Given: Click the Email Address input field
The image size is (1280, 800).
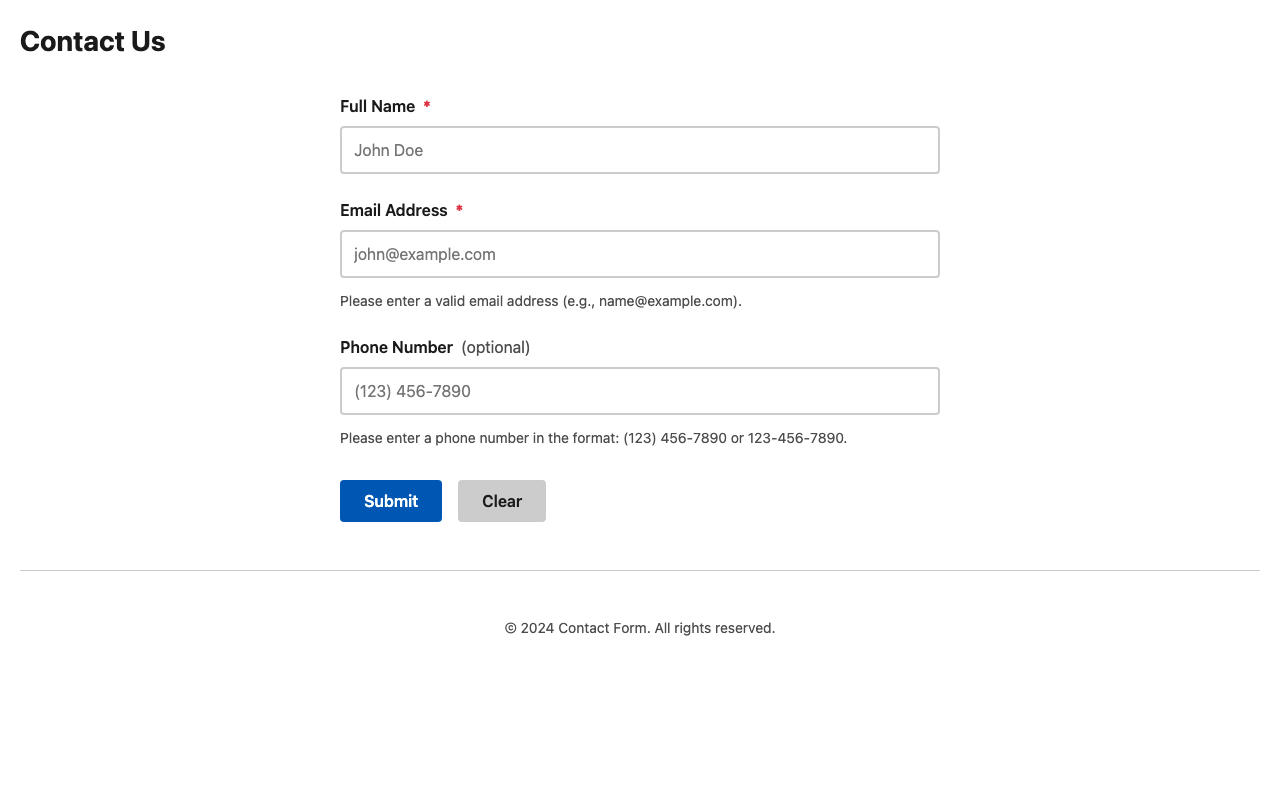Looking at the screenshot, I should [x=640, y=254].
